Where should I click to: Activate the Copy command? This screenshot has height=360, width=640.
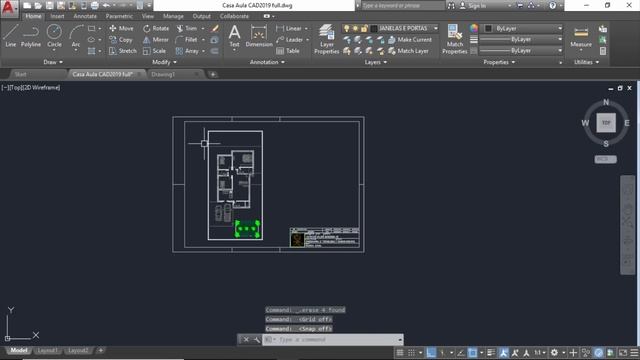click(x=120, y=40)
